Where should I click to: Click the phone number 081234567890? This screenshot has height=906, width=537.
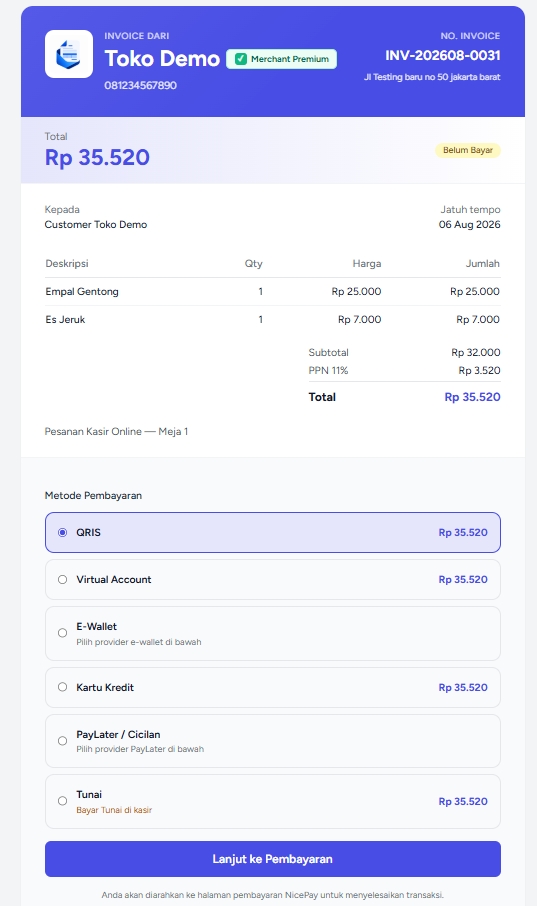coord(140,86)
